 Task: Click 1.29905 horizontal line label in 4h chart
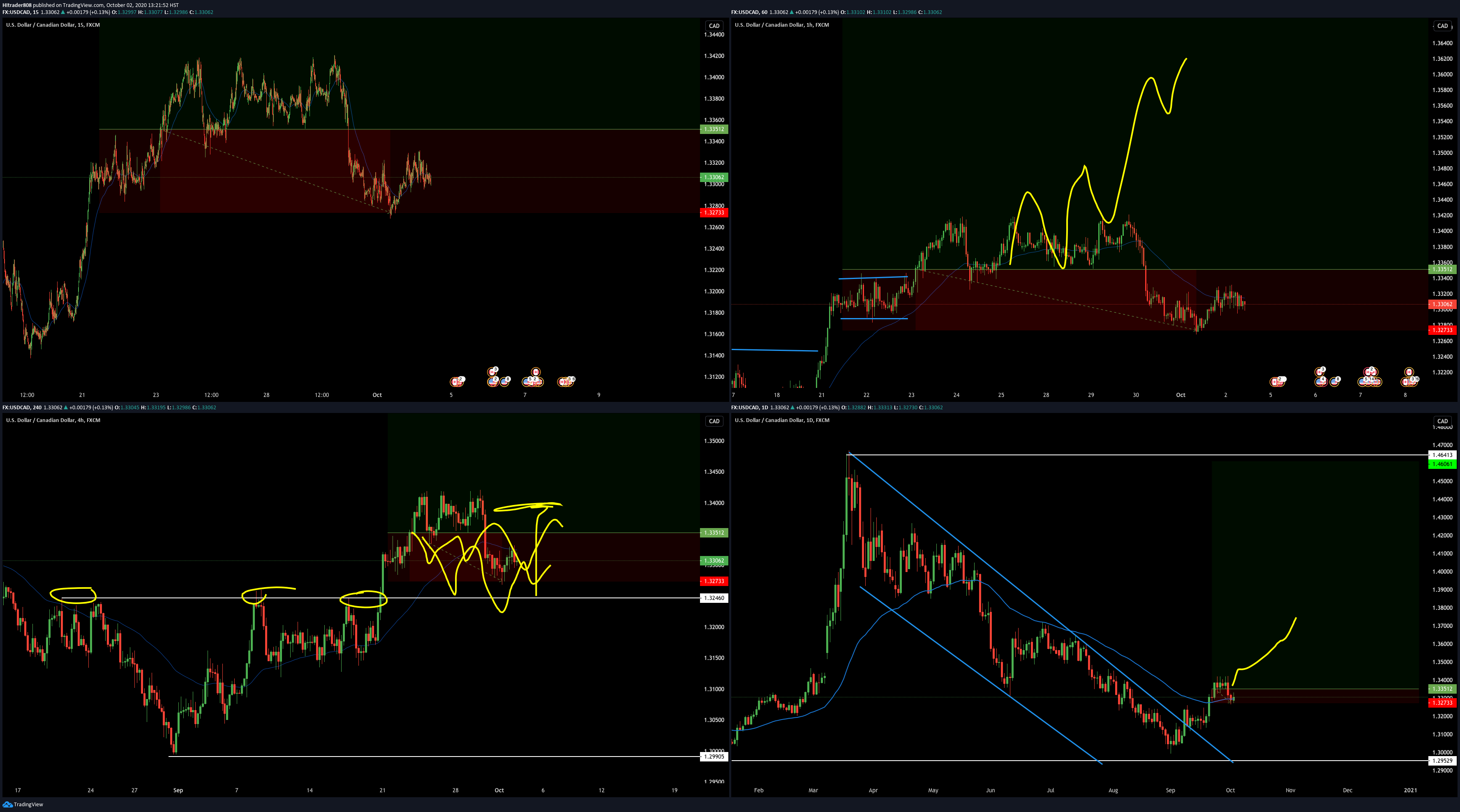coord(714,757)
